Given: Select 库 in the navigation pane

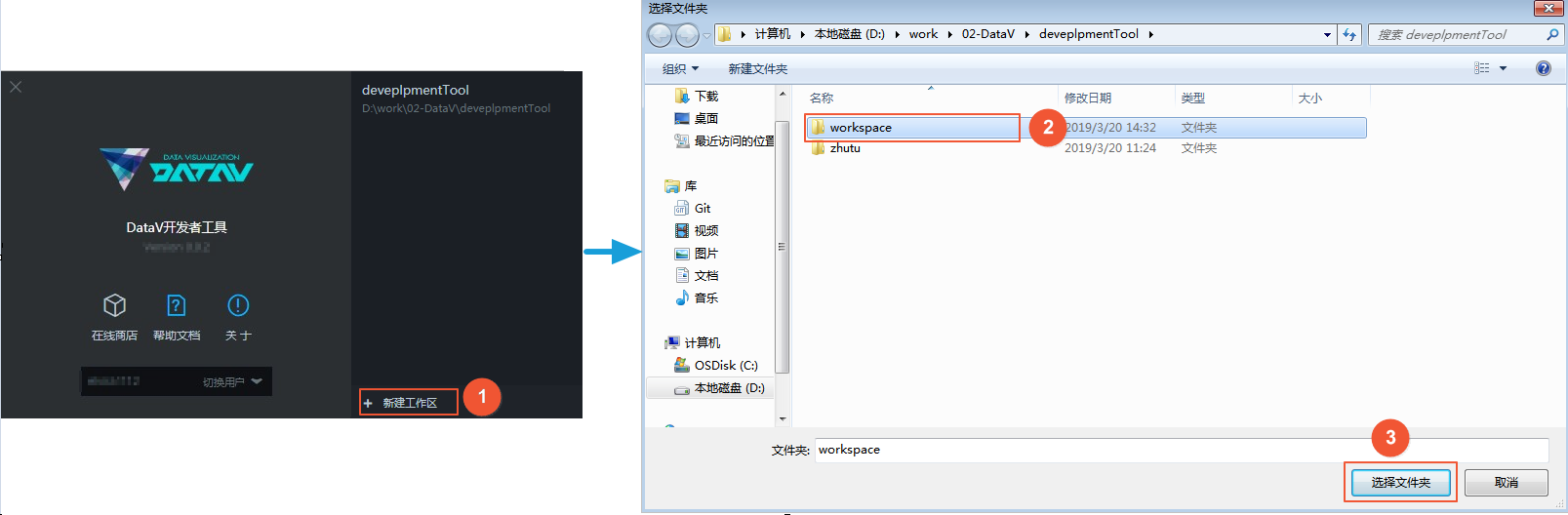Looking at the screenshot, I should point(680,186).
